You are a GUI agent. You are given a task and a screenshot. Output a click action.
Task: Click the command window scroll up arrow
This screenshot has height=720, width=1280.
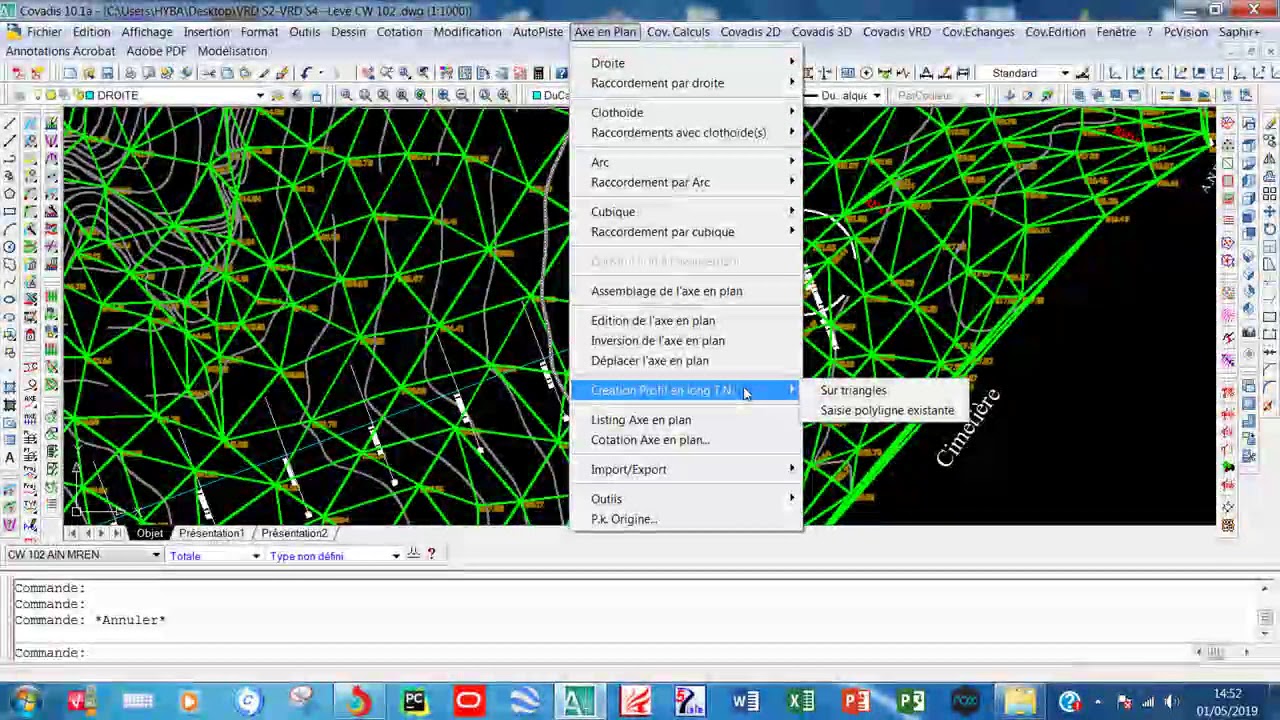click(1266, 588)
